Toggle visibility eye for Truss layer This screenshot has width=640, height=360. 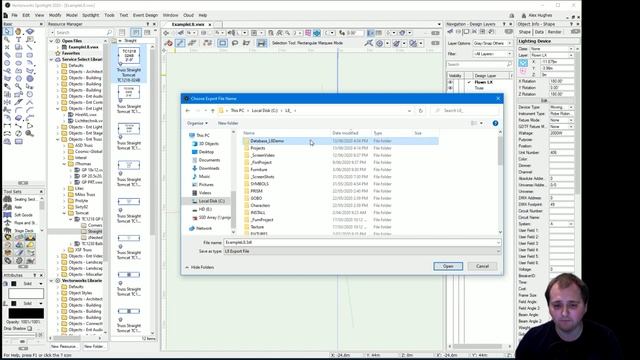tap(451, 88)
